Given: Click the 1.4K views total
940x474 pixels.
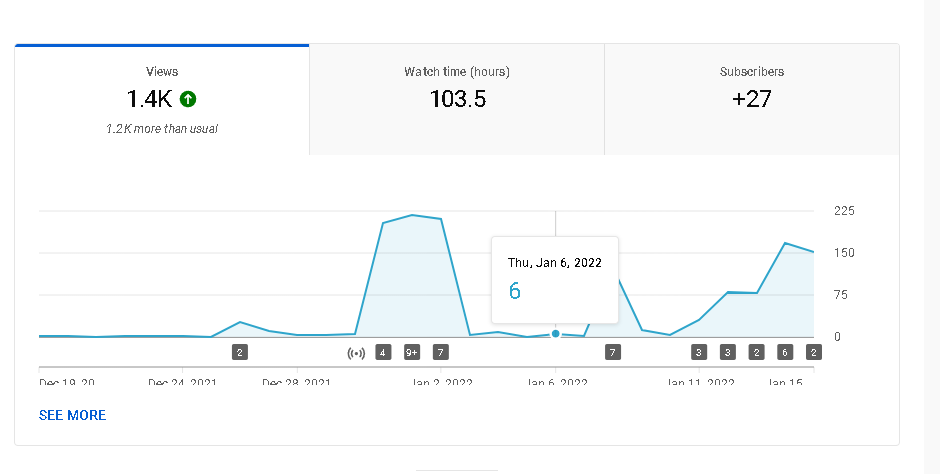Looking at the screenshot, I should click(x=149, y=99).
